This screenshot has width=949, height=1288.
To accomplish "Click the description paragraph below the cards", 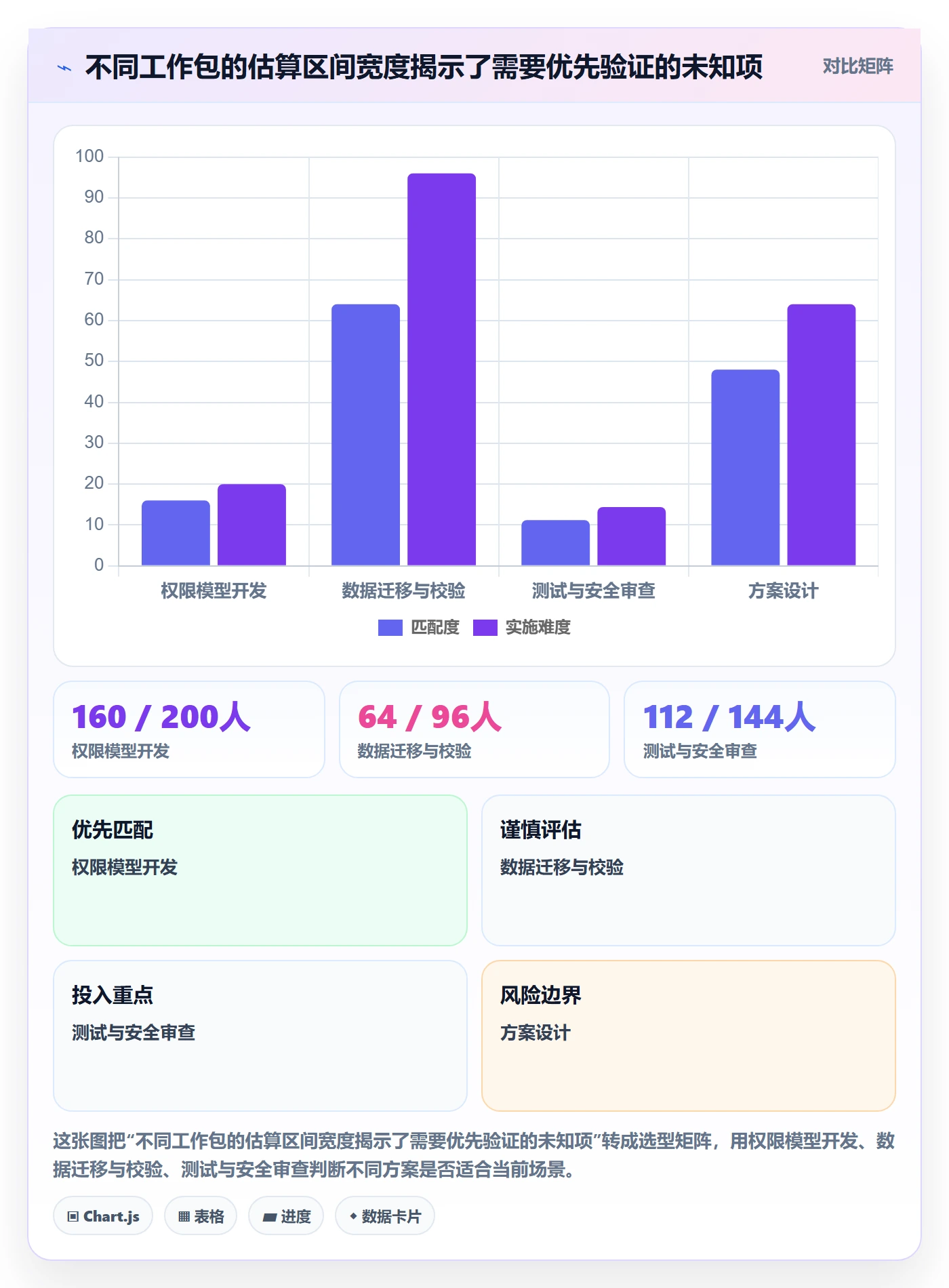I will (x=474, y=1155).
